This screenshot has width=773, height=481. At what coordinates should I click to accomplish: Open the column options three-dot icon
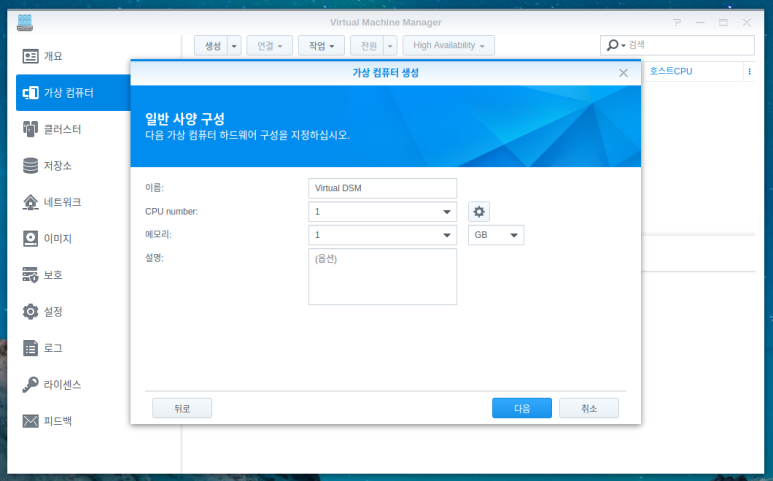pyautogui.click(x=749, y=71)
